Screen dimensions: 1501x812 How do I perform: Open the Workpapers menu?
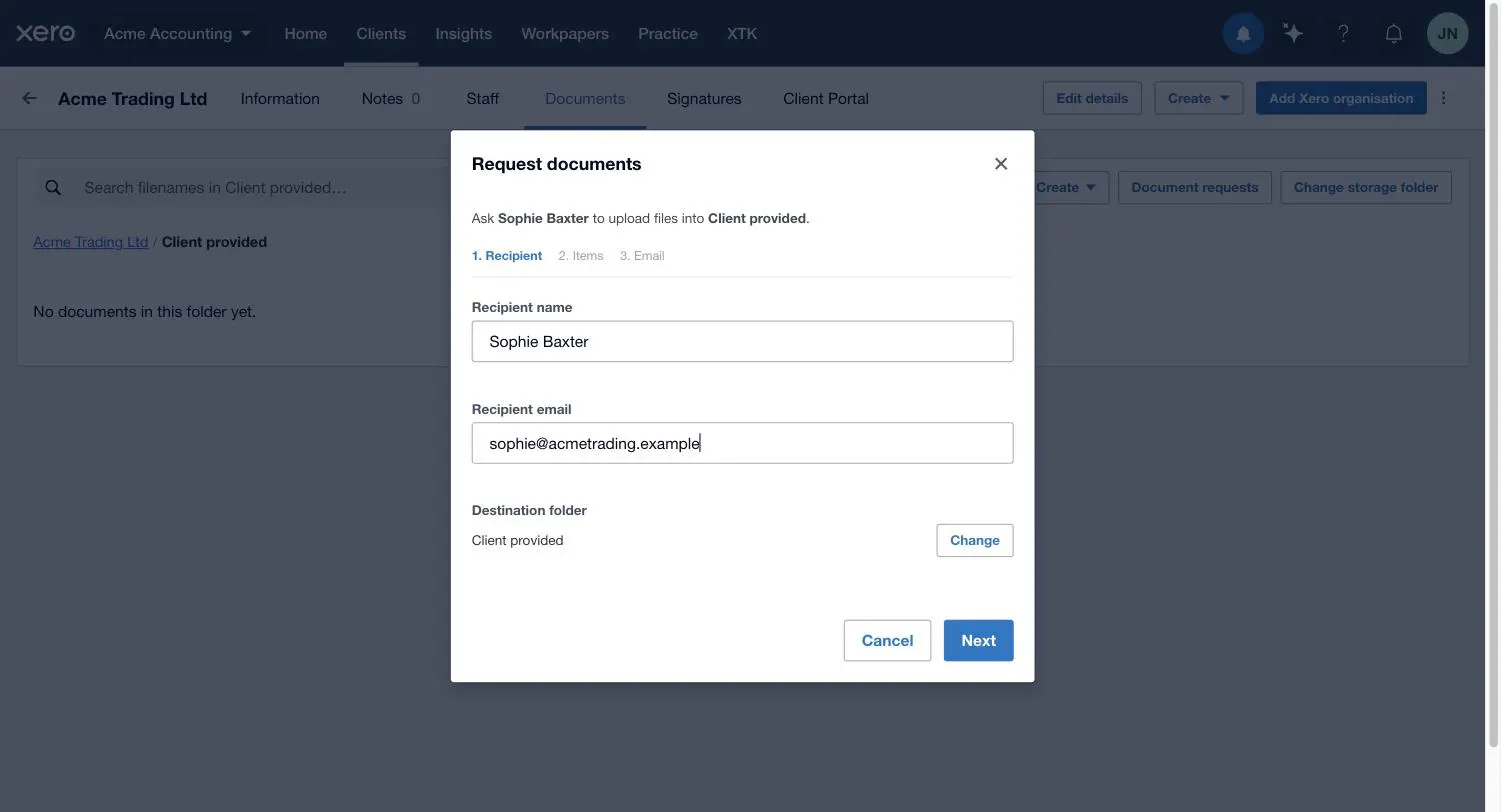click(565, 34)
